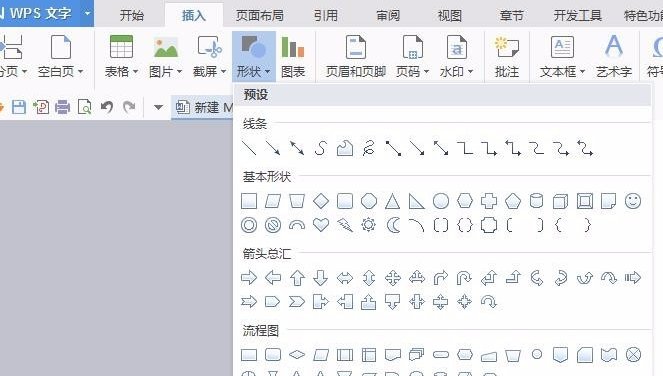Image resolution: width=663 pixels, height=376 pixels.
Task: Select the sun shape
Action: 369,225
